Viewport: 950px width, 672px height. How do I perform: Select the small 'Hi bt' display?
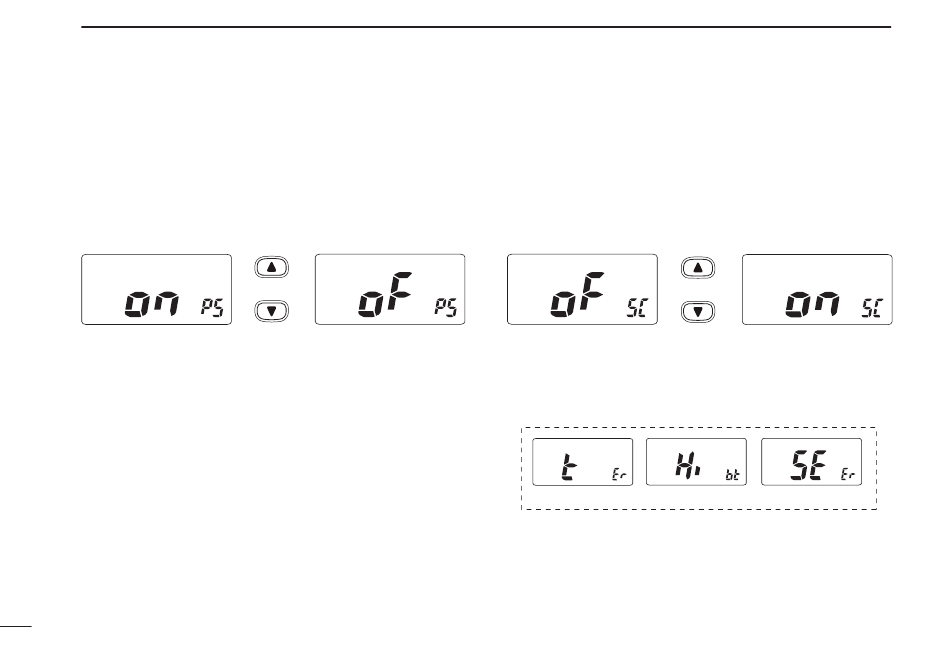[696, 462]
